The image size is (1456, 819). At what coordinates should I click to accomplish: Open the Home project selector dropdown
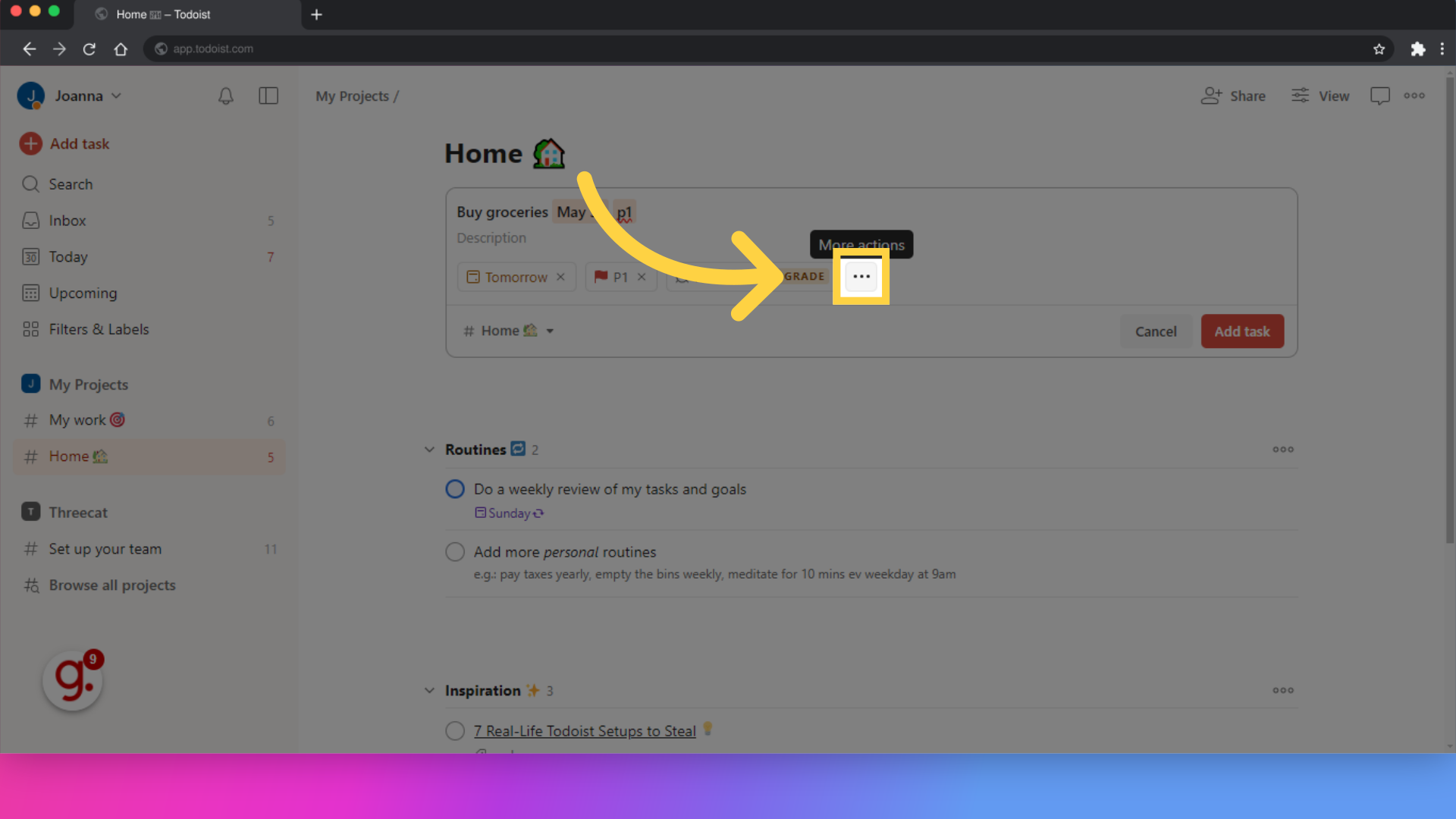coord(509,331)
